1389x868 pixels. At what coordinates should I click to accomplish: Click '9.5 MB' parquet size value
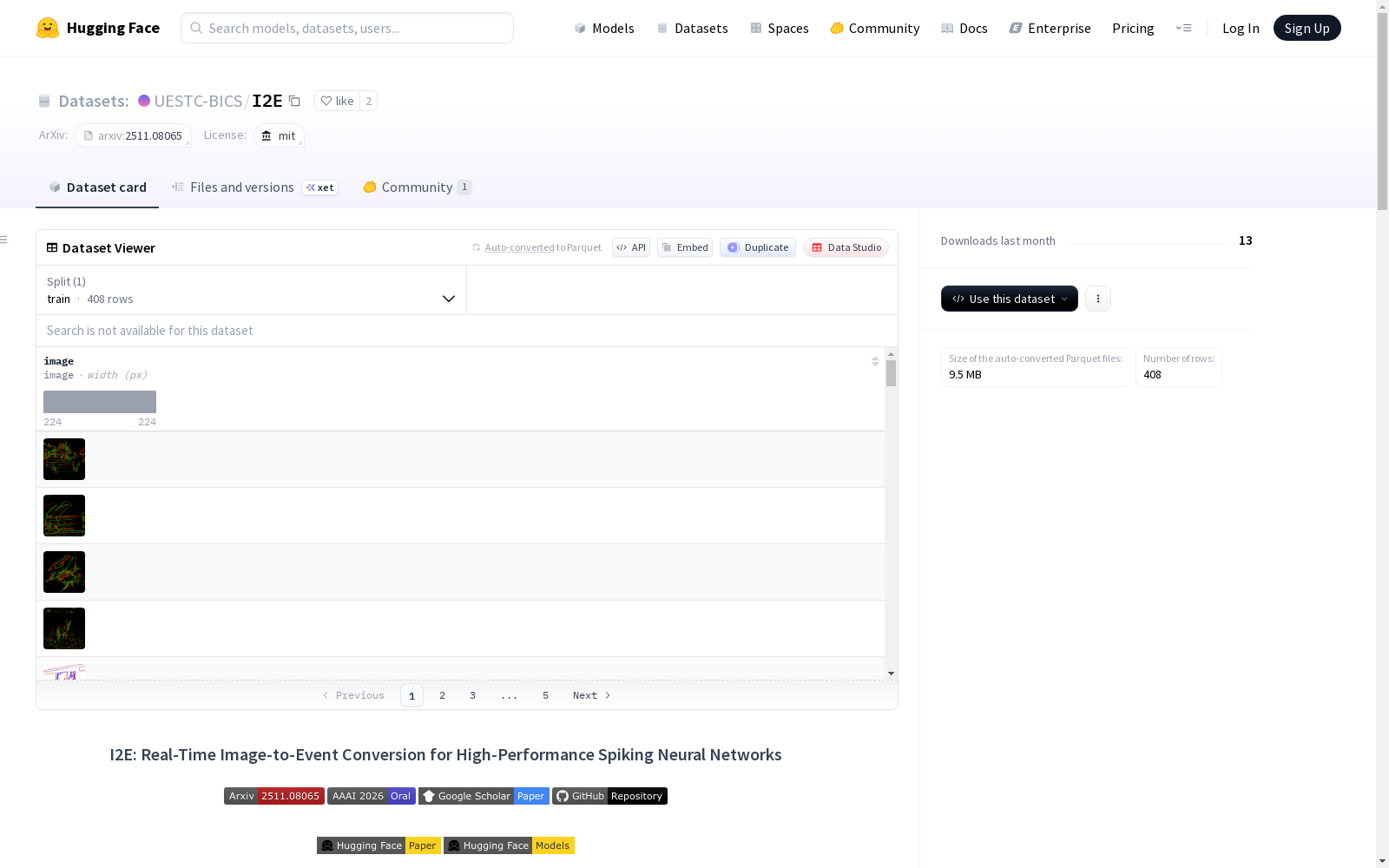[x=965, y=375]
